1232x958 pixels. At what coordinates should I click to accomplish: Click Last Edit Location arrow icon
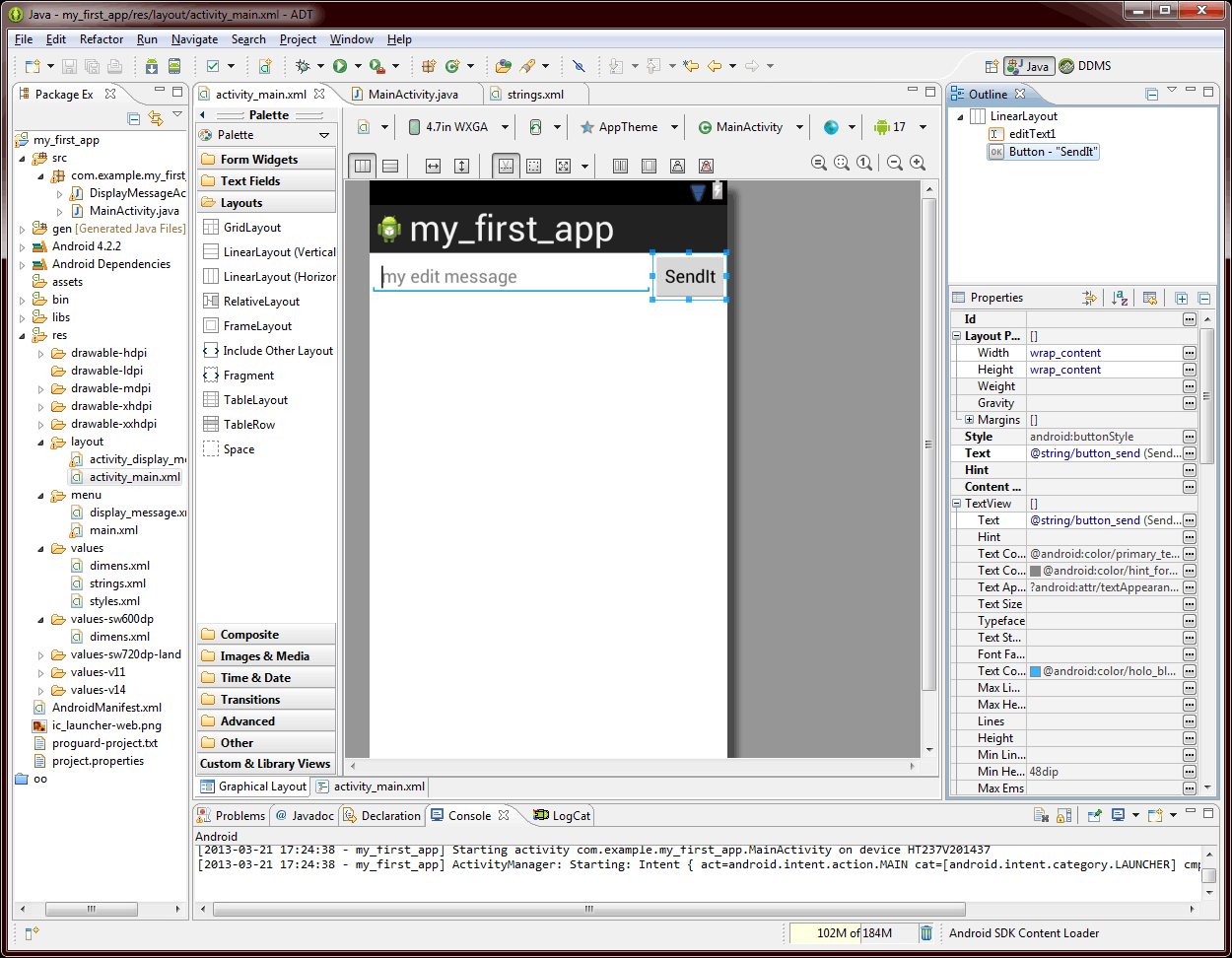[x=691, y=66]
